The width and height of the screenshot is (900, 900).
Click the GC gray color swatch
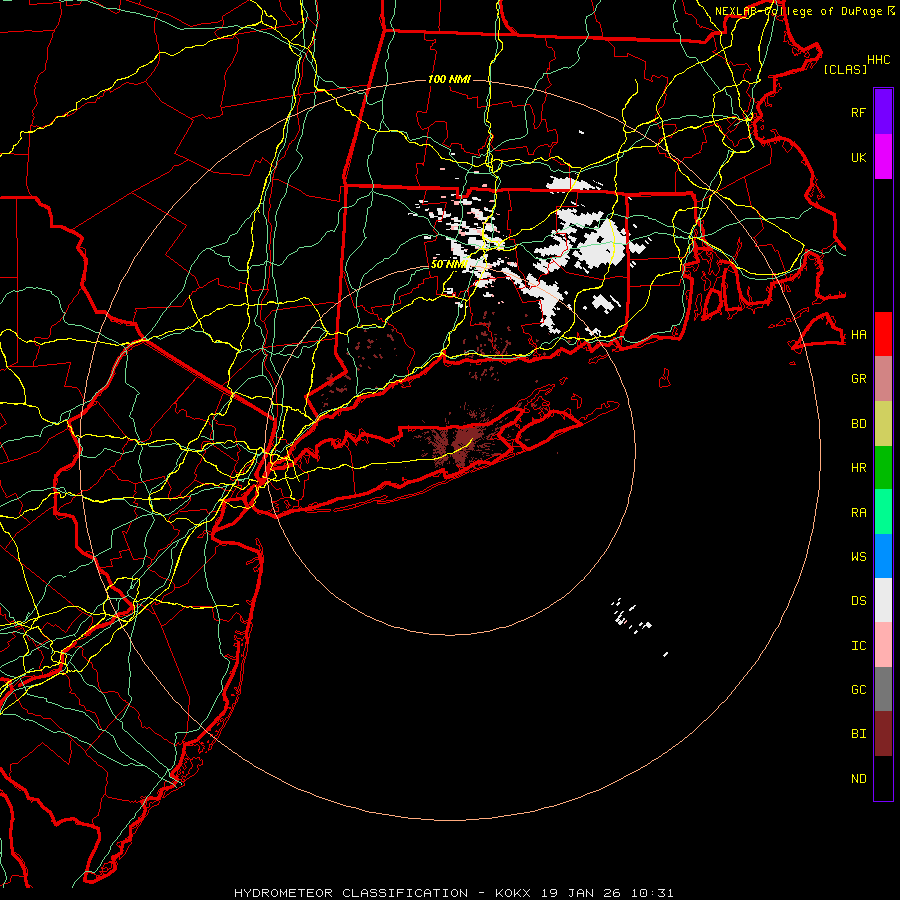[883, 689]
